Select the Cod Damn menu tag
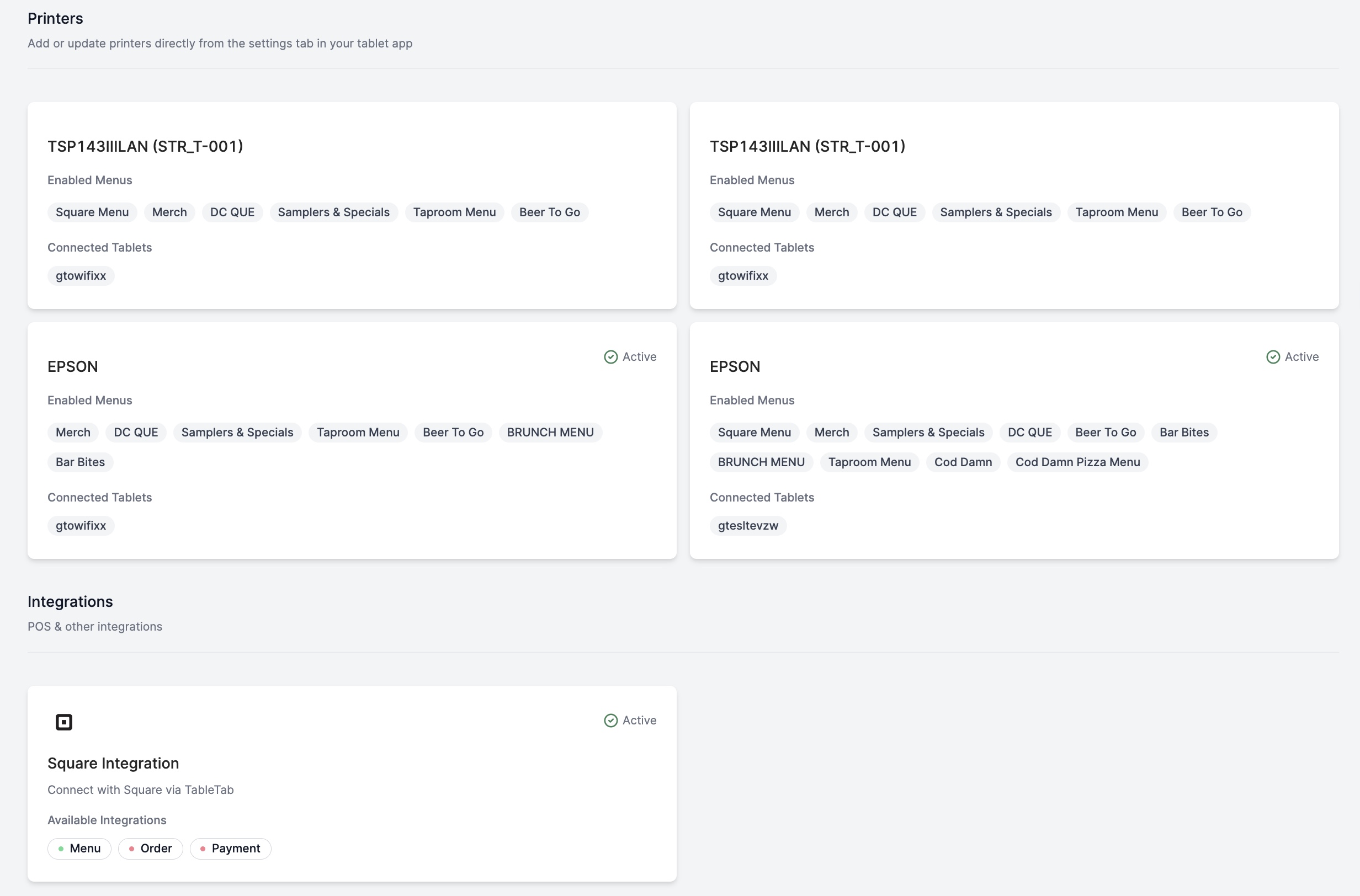The image size is (1360, 896). click(x=963, y=462)
